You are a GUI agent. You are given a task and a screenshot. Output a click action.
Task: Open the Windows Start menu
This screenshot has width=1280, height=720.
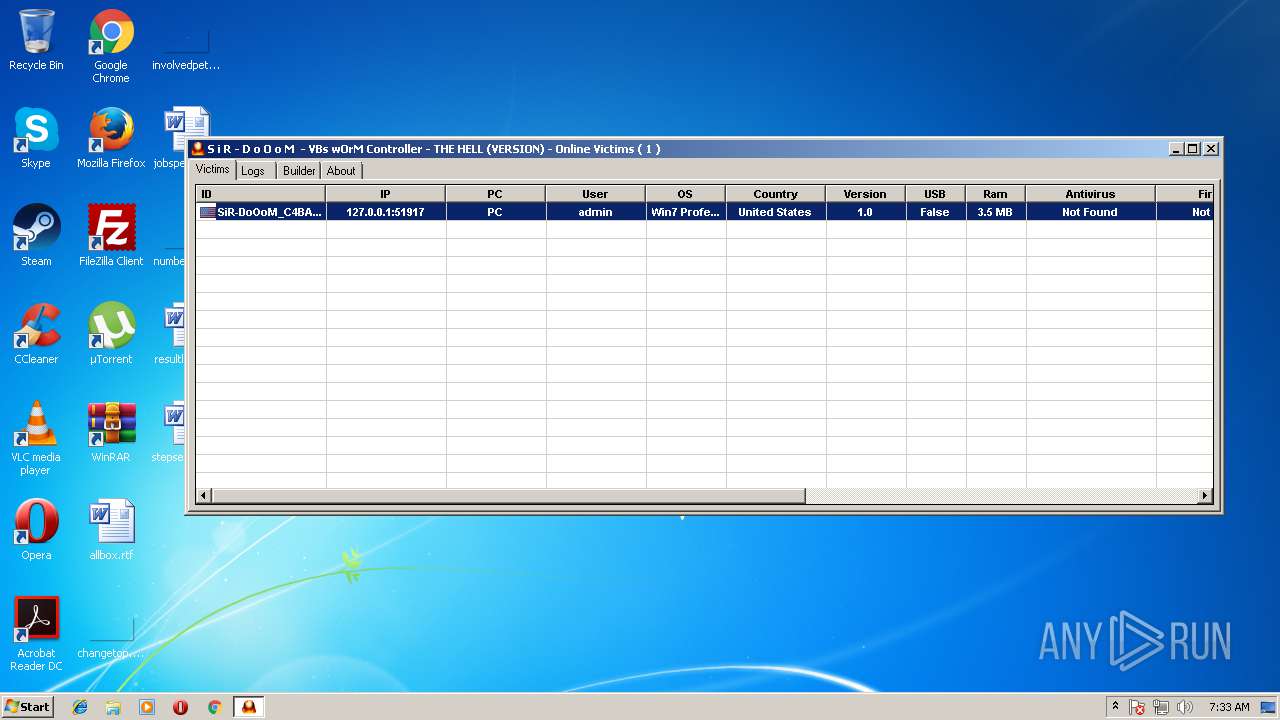click(27, 707)
